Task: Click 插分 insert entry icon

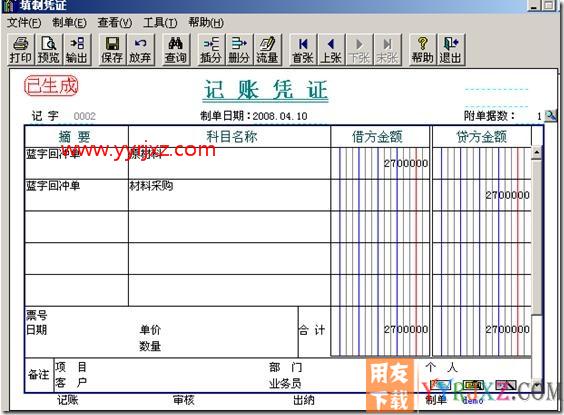Action: click(211, 50)
